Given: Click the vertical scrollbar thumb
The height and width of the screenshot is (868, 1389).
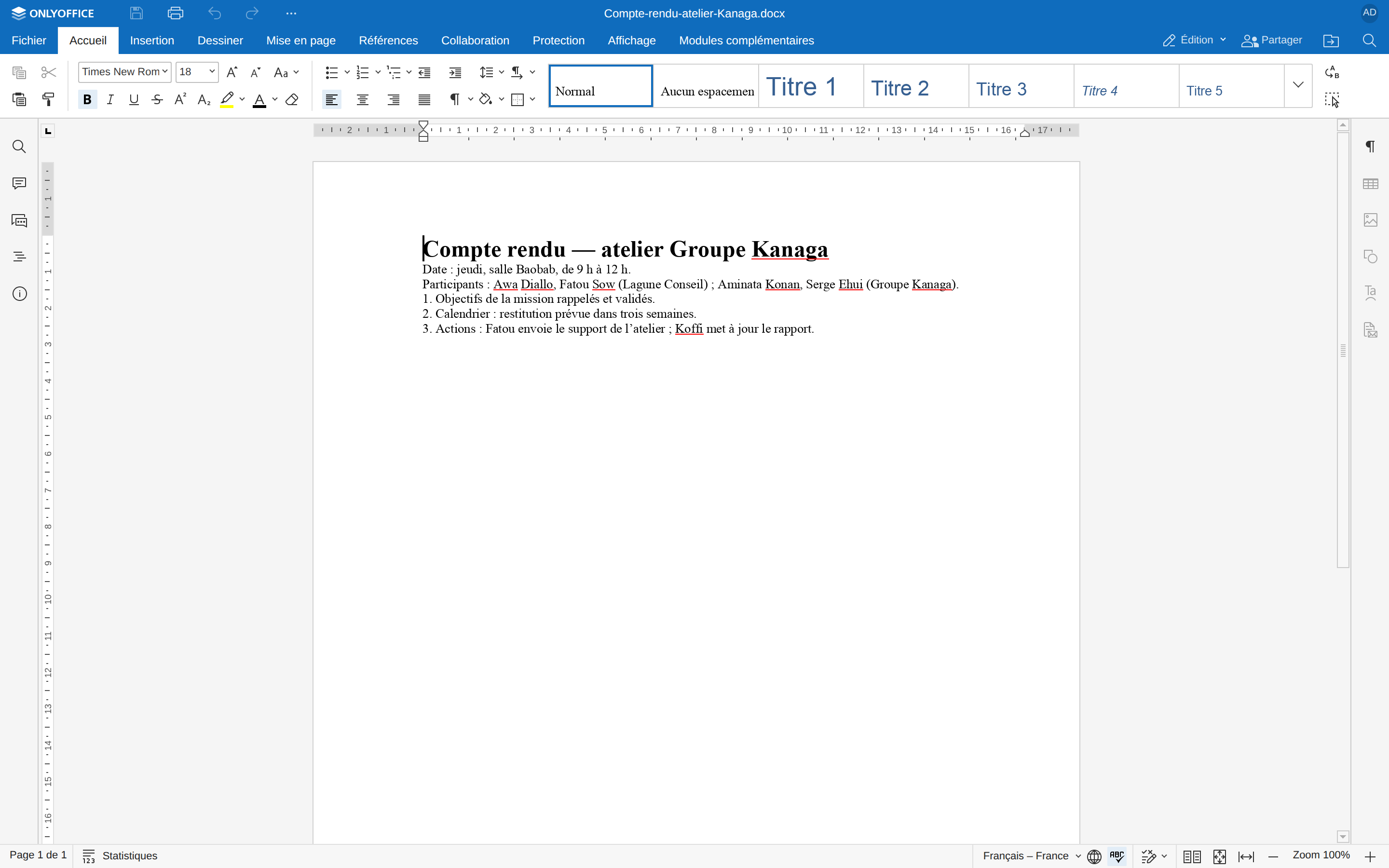Looking at the screenshot, I should pyautogui.click(x=1343, y=350).
